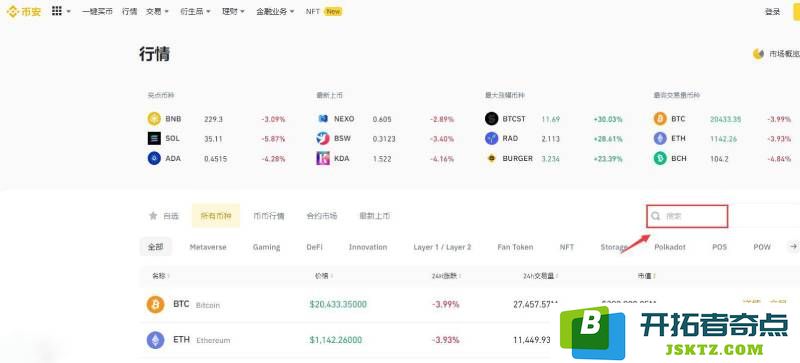Open the market overview pie icon
This screenshot has height=363, width=800.
[758, 54]
